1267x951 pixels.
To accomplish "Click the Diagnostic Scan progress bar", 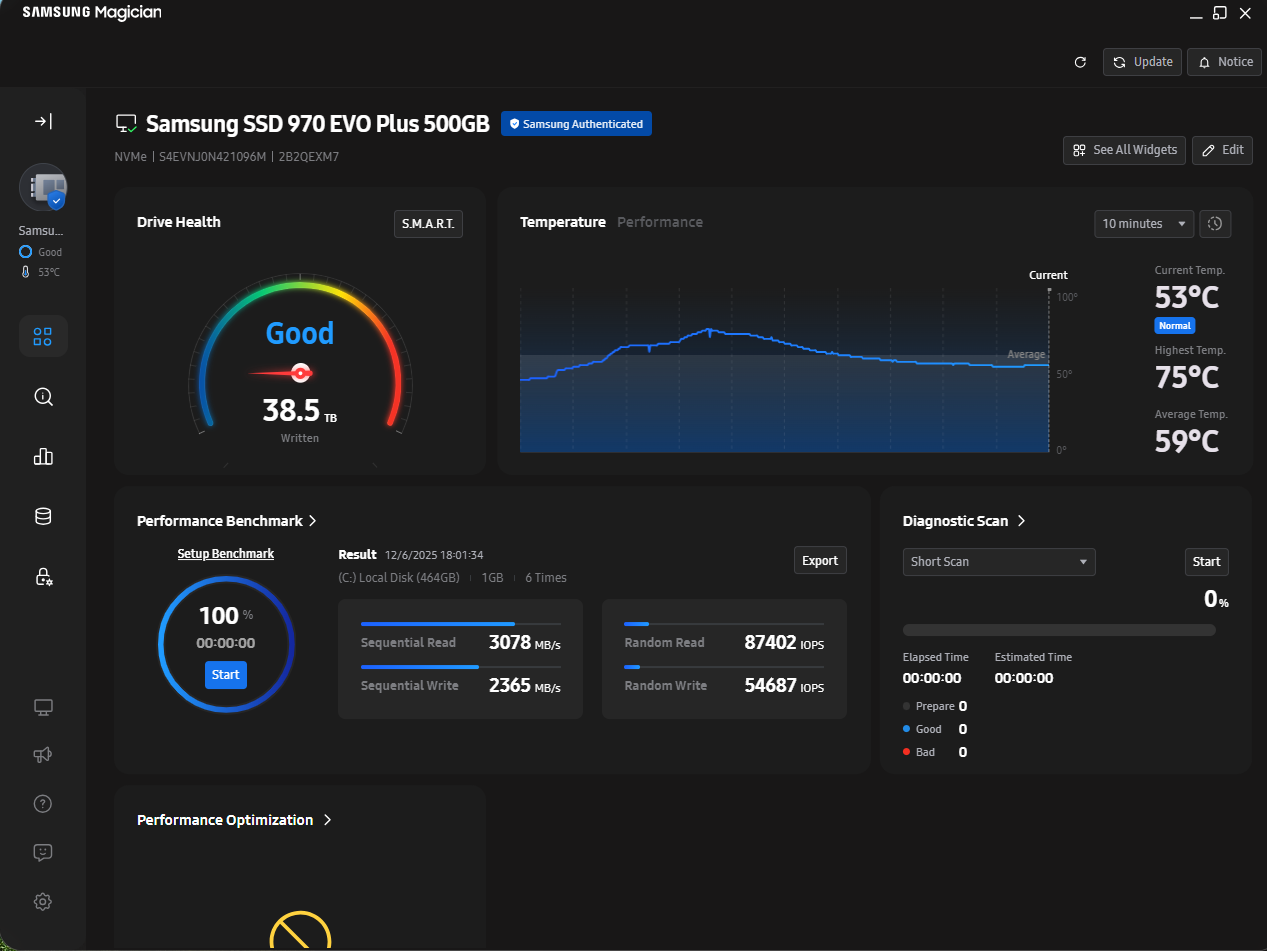I will (x=1059, y=630).
